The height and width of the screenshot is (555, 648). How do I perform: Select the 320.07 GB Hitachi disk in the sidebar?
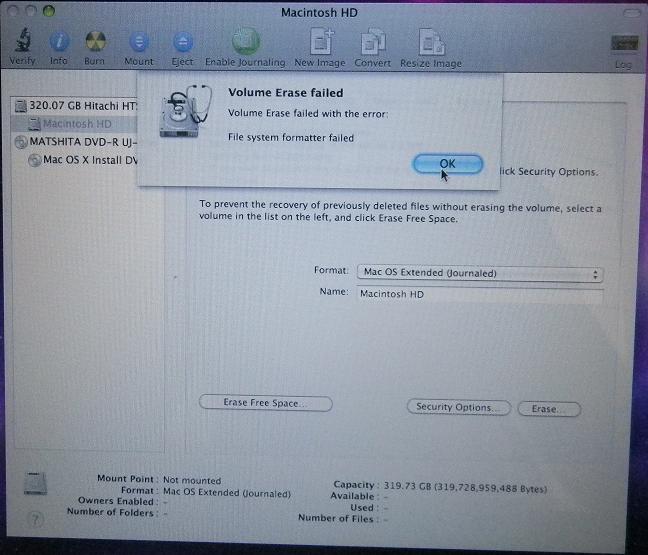[75, 106]
